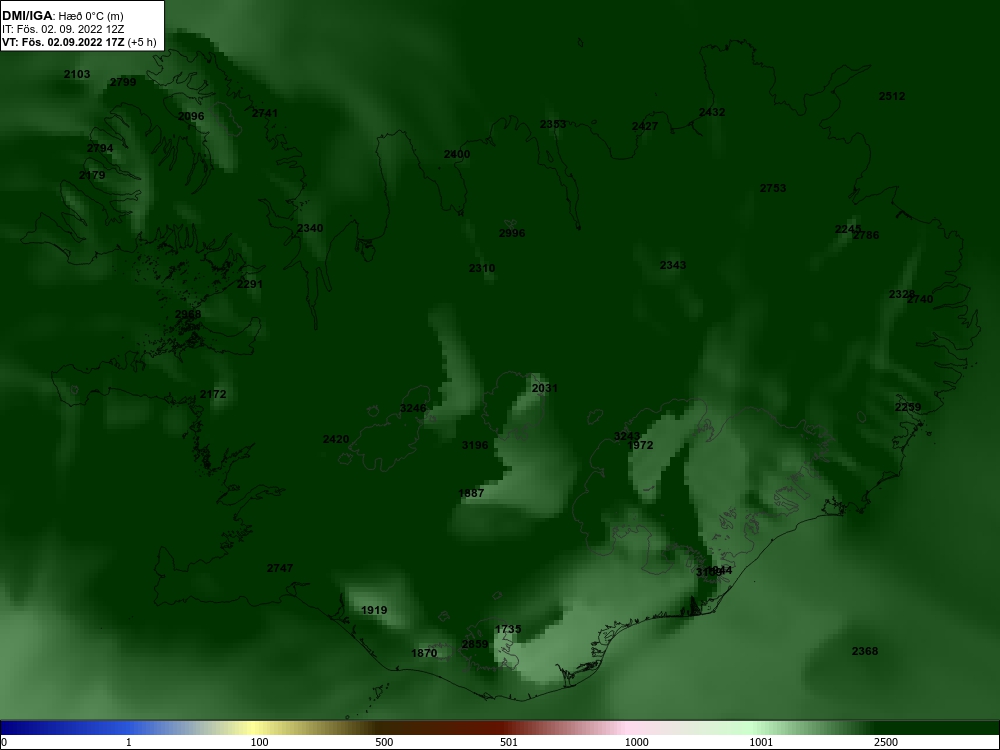Select the 1972 value
Image resolution: width=1000 pixels, height=750 pixels.
641,445
